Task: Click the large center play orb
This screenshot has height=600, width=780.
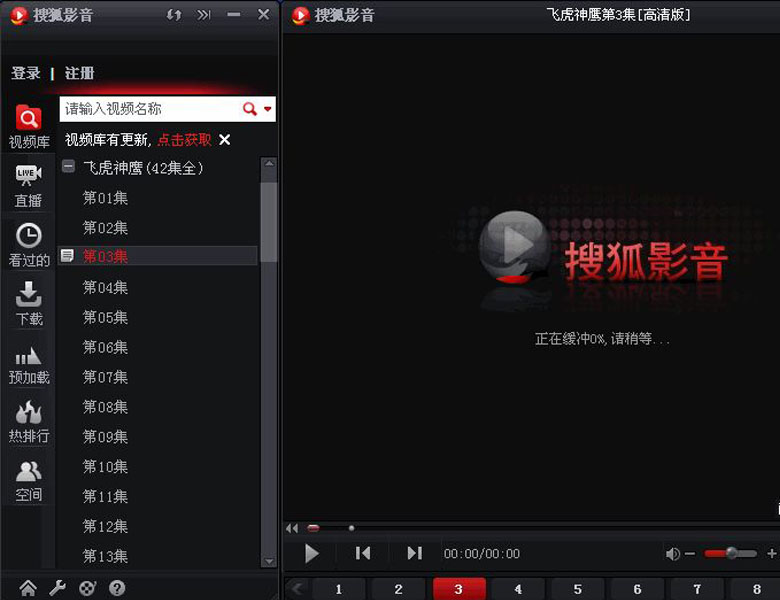Action: (515, 247)
